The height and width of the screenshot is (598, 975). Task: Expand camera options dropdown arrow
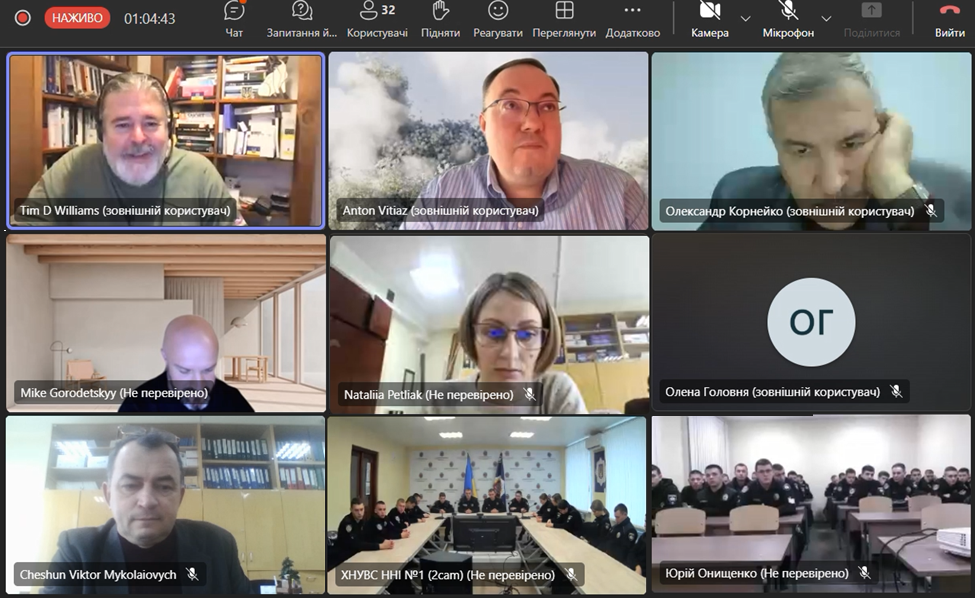tap(745, 19)
